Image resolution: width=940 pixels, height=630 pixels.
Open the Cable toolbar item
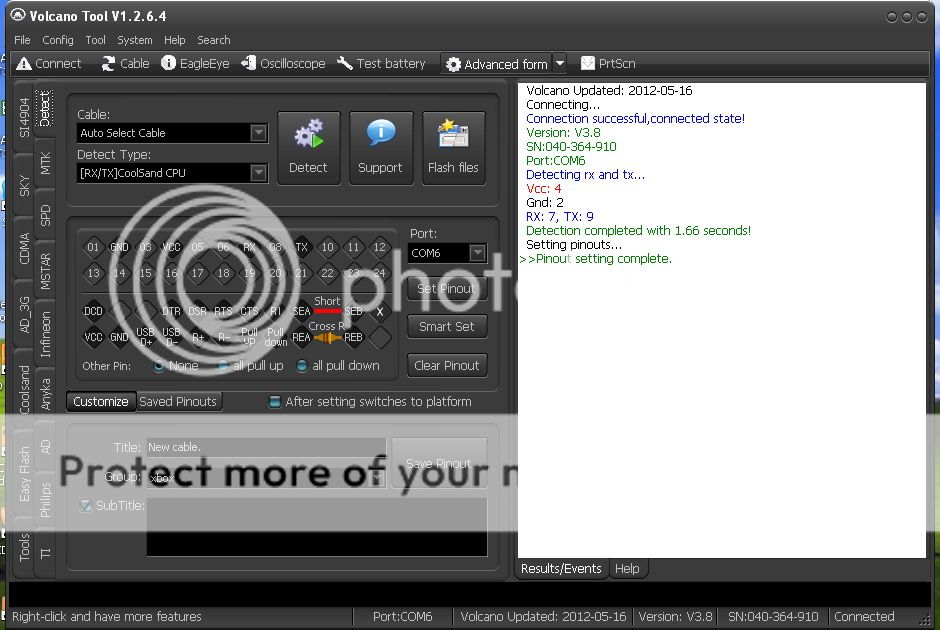[125, 64]
